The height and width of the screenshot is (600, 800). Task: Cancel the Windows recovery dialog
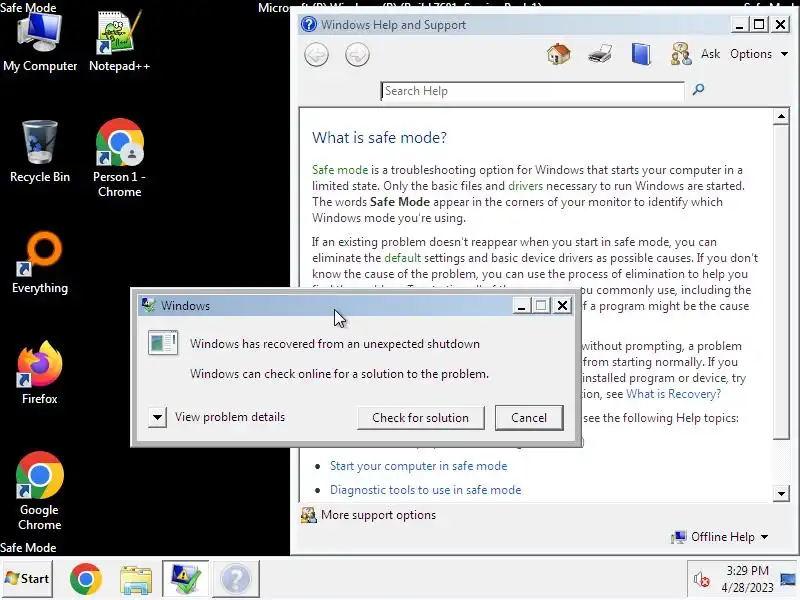(x=529, y=418)
